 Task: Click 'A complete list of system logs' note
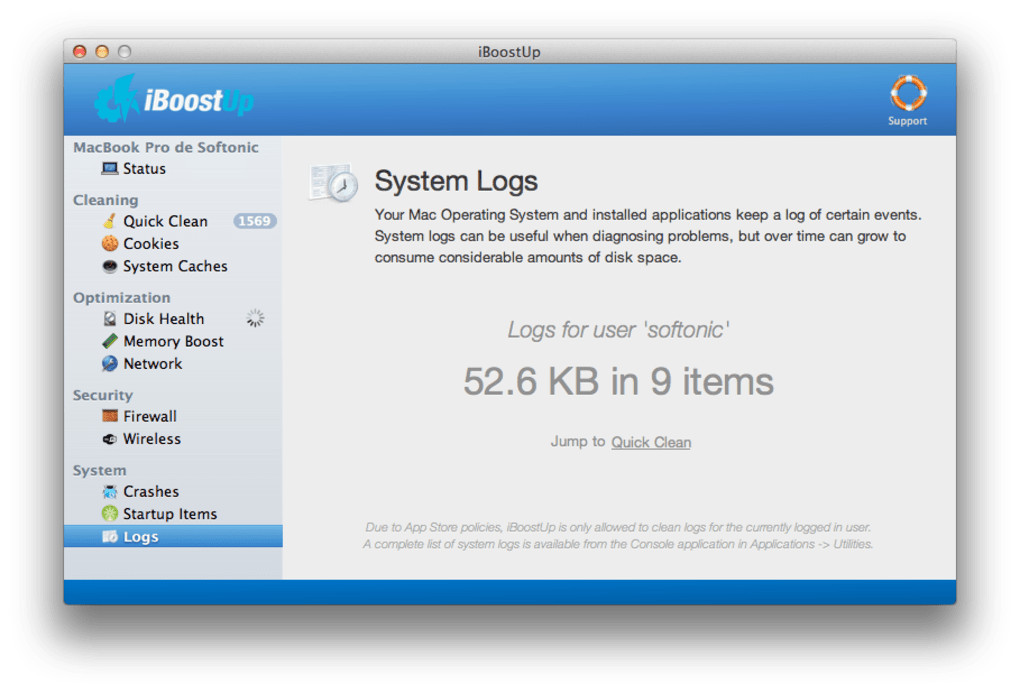[618, 544]
